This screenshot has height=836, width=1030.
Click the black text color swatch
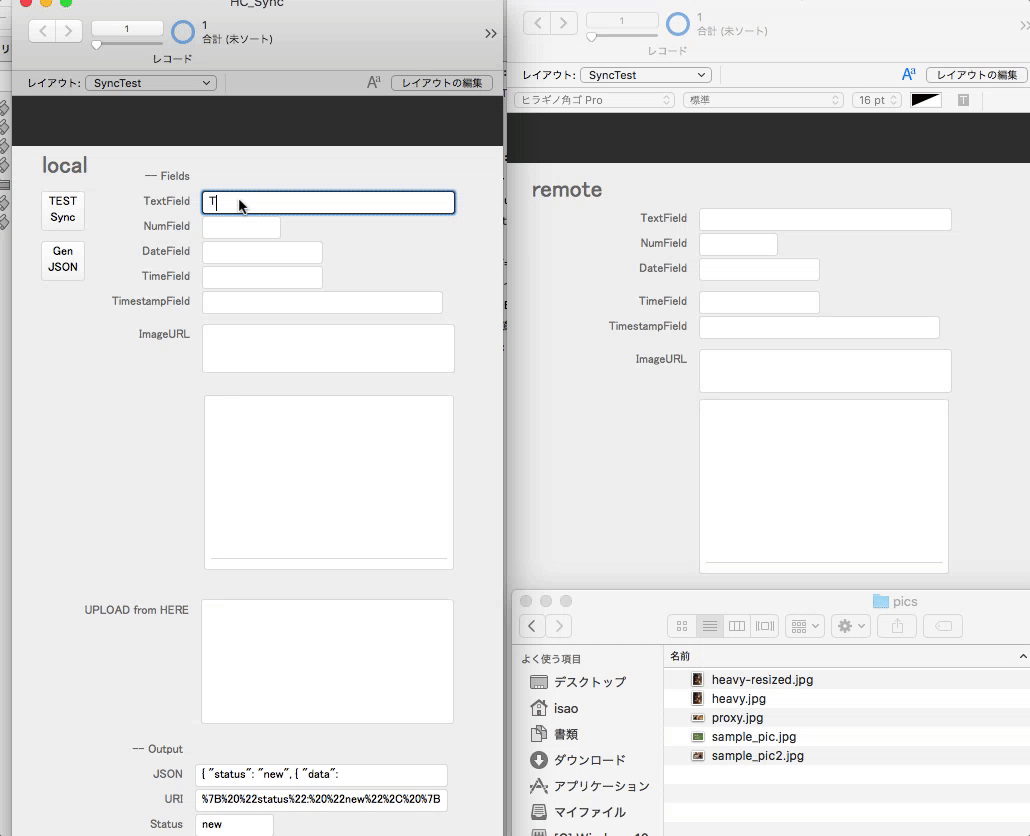(x=926, y=100)
